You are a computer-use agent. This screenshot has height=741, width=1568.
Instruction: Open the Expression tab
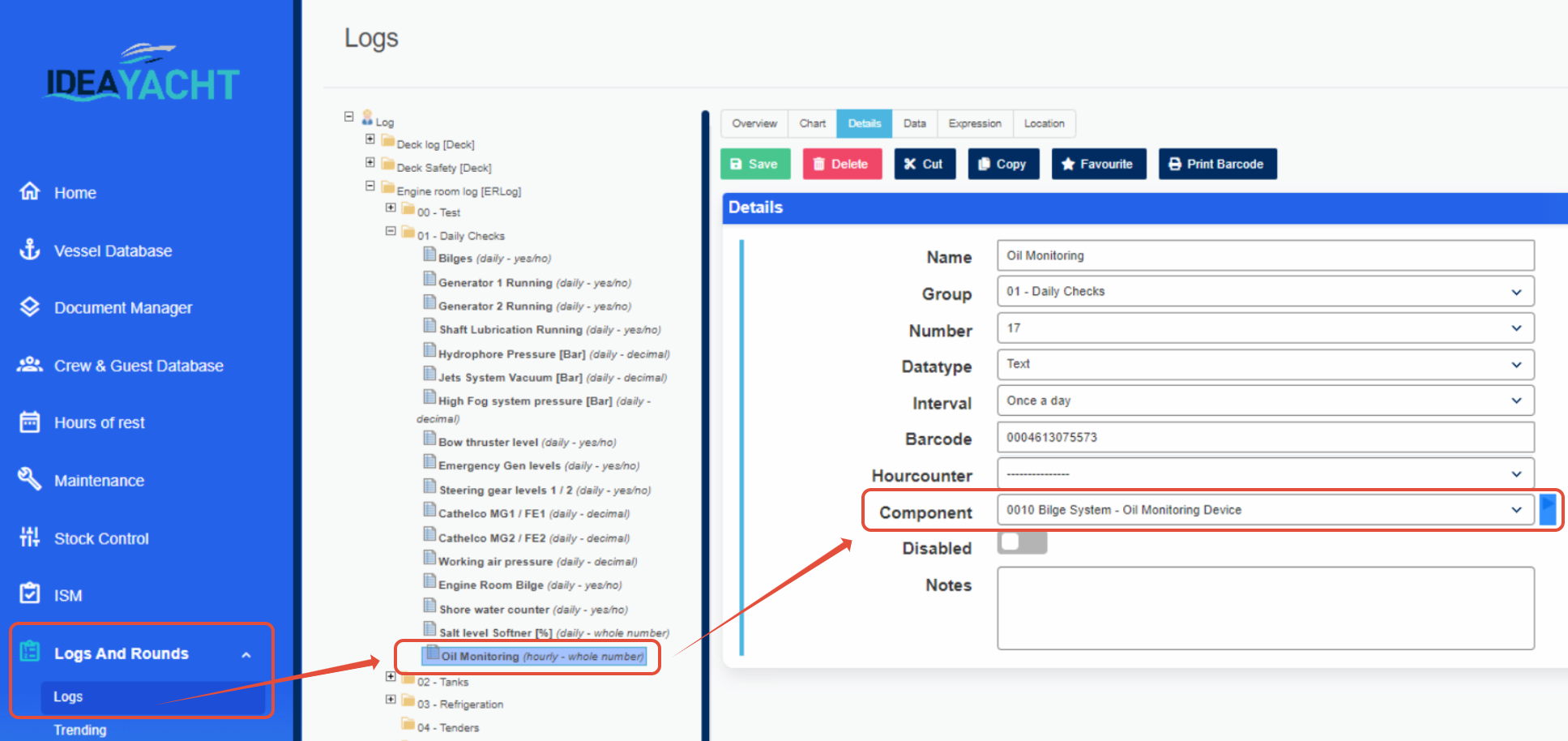point(975,123)
